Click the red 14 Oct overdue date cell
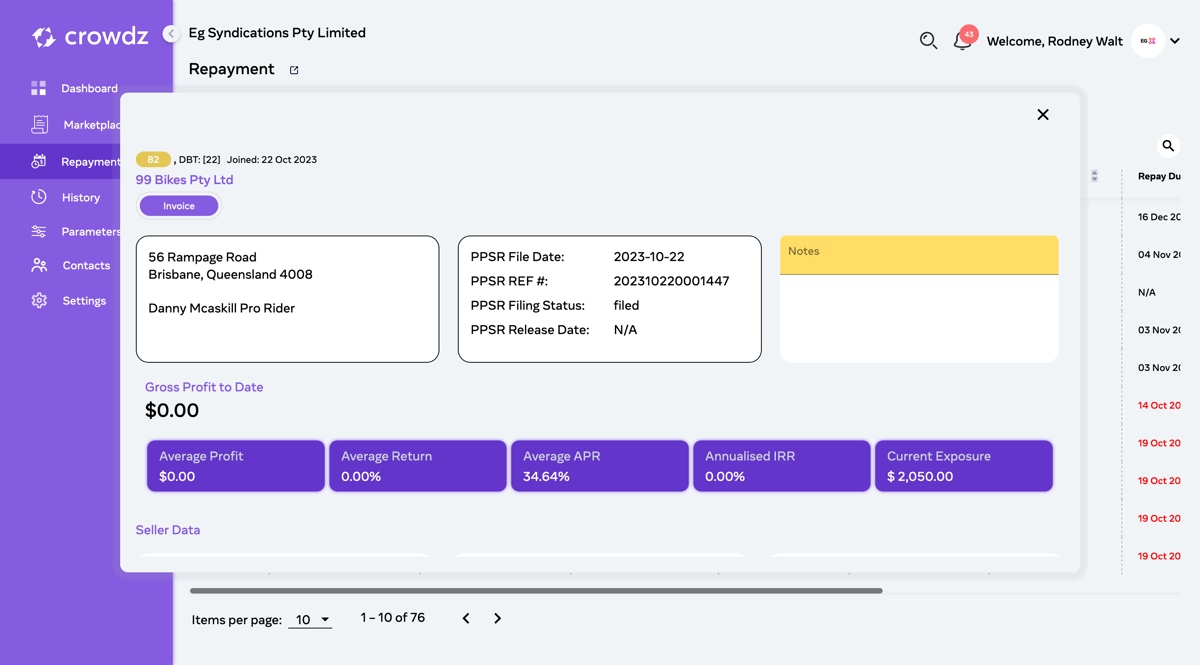 pyautogui.click(x=1159, y=406)
